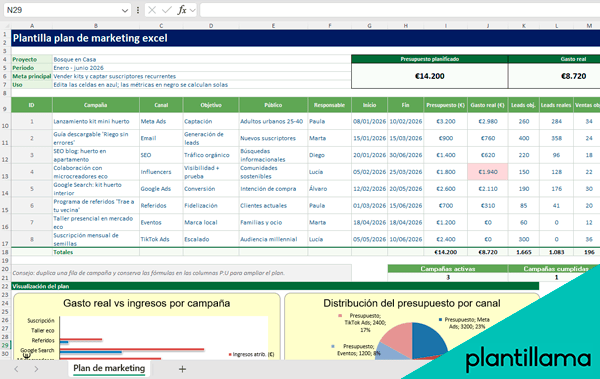The width and height of the screenshot is (600, 379).
Task: Go to next sheet arrow
Action: [x=36, y=369]
